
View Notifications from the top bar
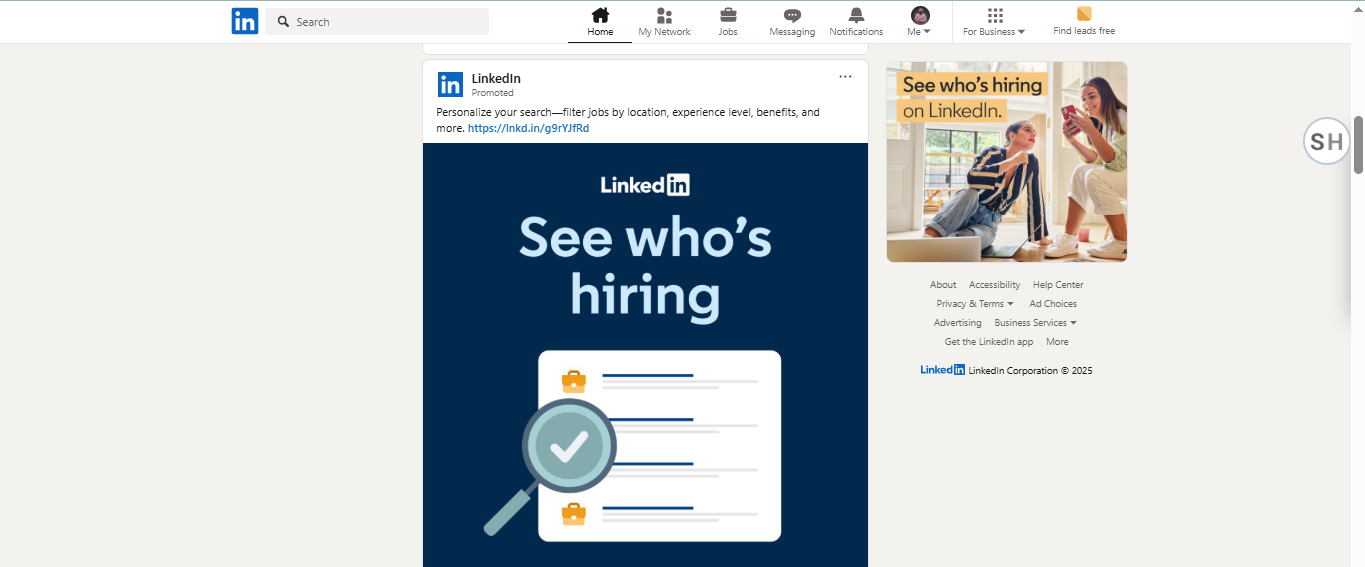coord(856,22)
